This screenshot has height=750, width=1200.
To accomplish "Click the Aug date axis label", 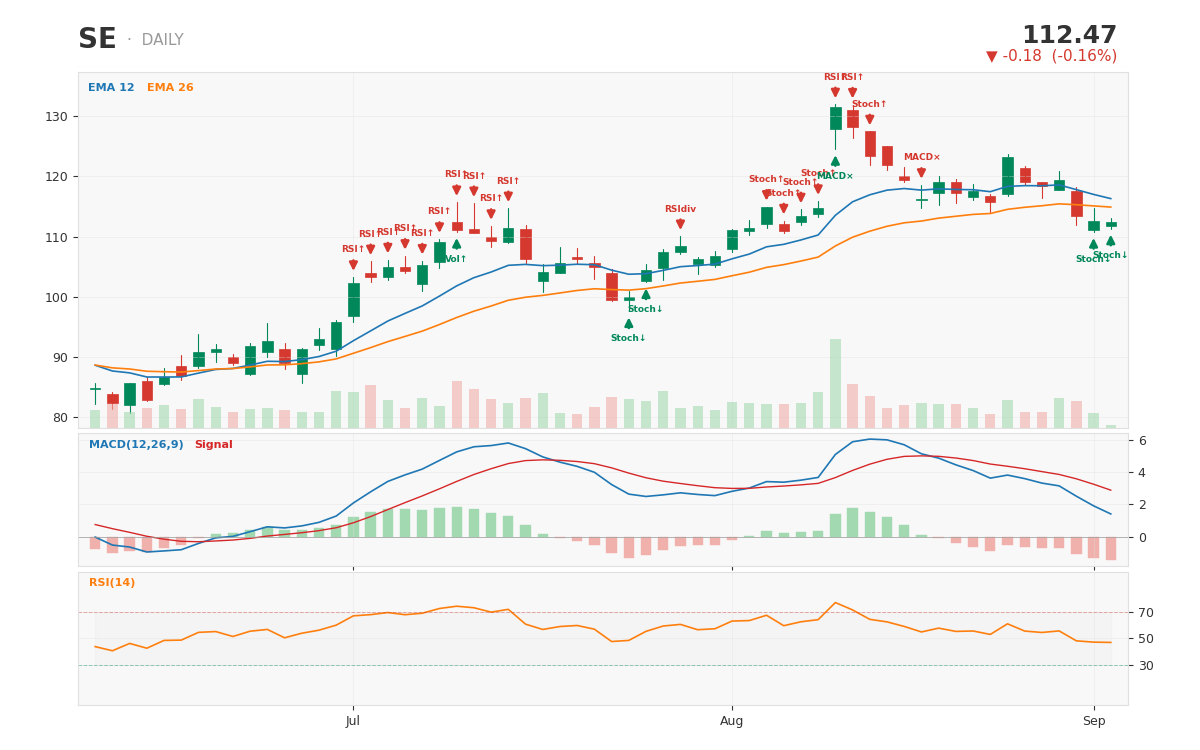I will [x=732, y=721].
